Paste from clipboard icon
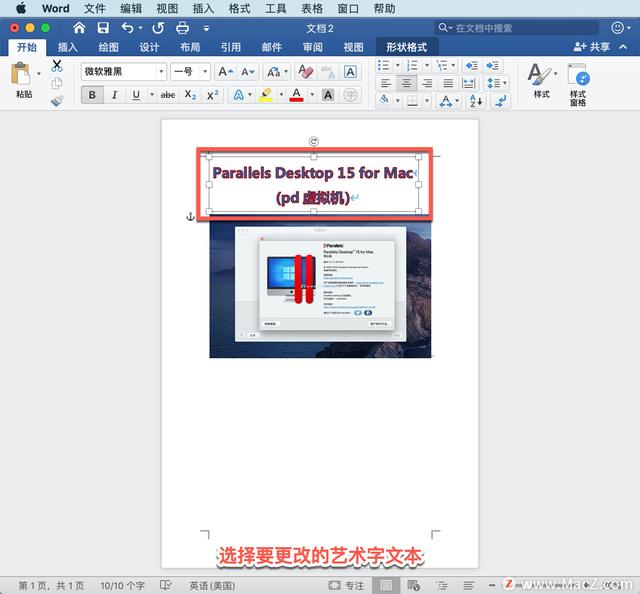 tap(20, 74)
